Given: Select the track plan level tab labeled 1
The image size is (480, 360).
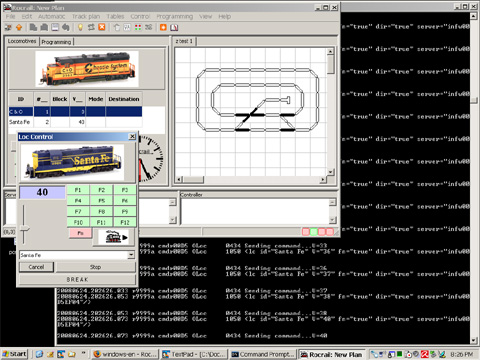Looking at the screenshot, I should click(x=184, y=41).
